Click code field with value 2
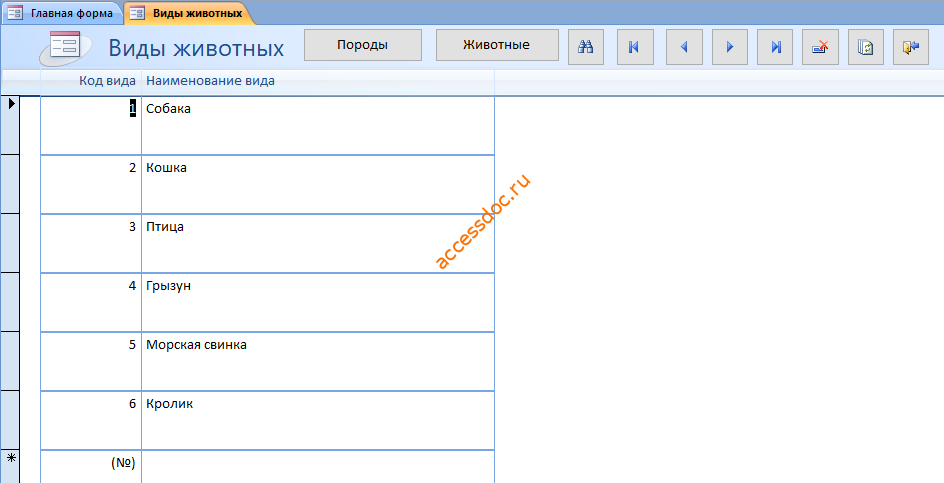 (91, 184)
